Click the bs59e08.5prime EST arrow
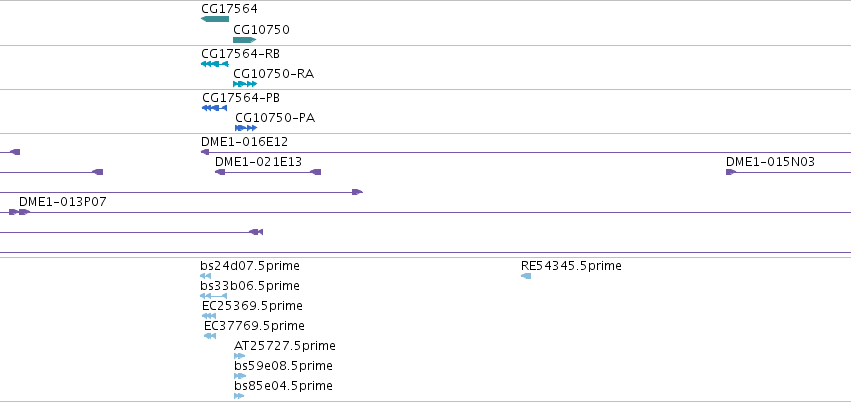The image size is (851, 402). tap(240, 376)
